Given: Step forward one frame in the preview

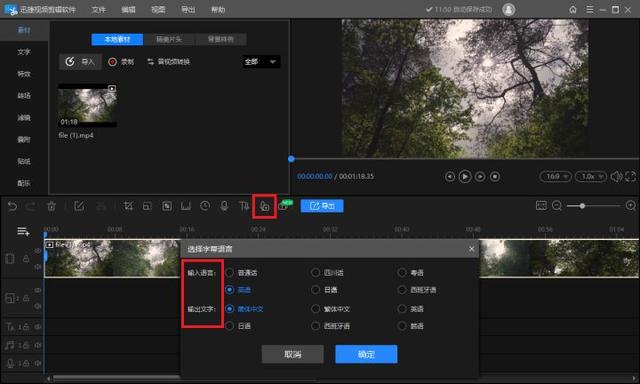Looking at the screenshot, I should click(480, 176).
